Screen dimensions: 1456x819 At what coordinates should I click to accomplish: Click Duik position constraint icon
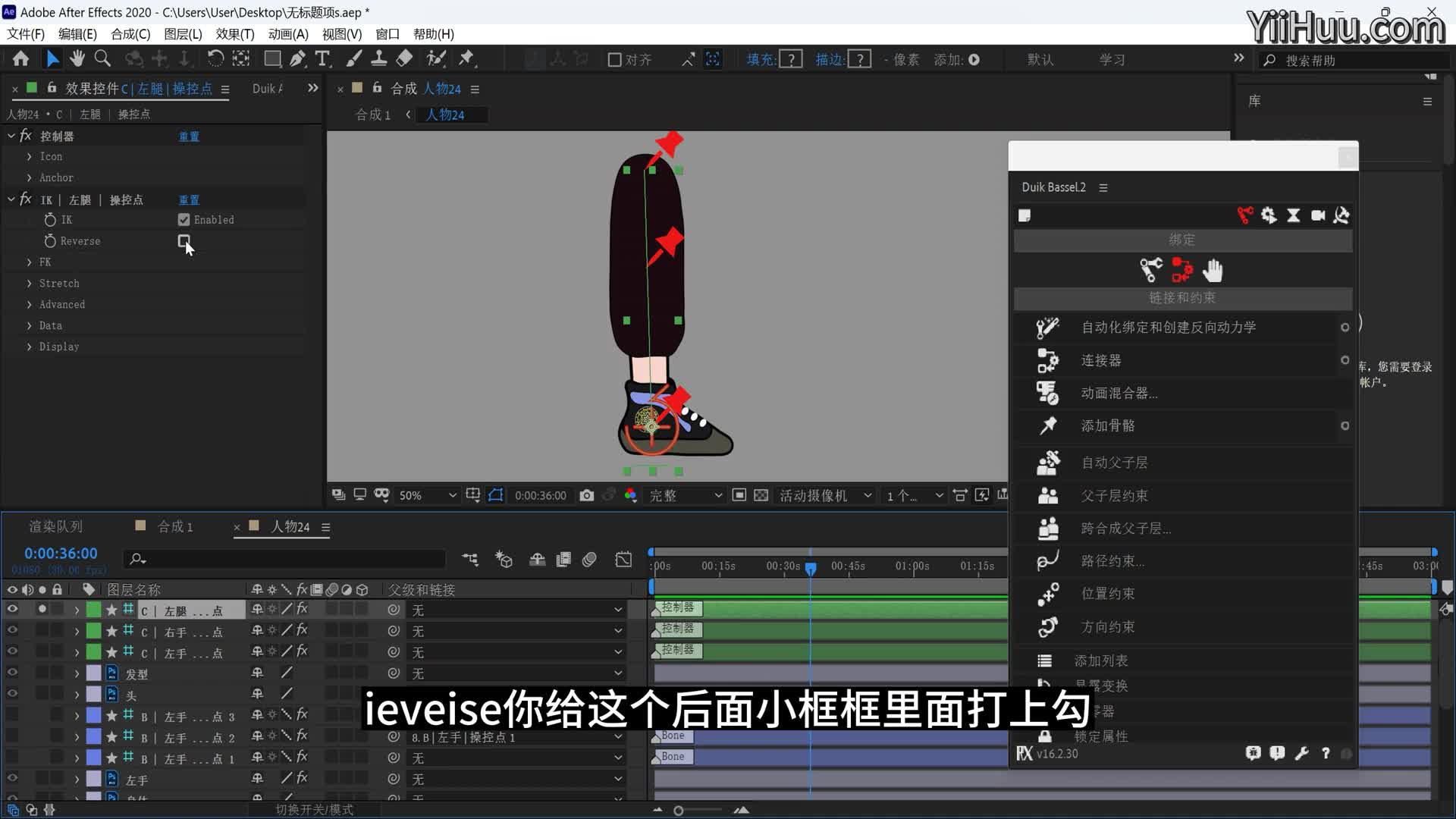pos(1047,594)
